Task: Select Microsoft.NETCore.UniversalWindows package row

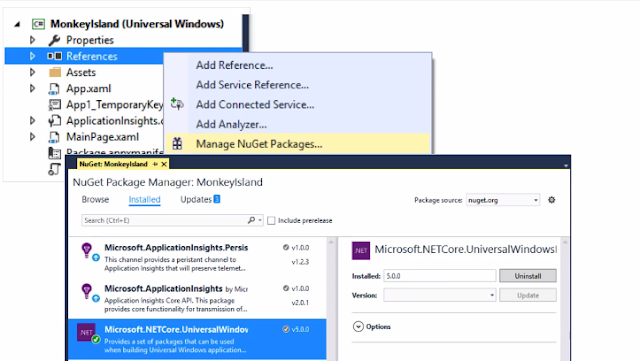Action: pyautogui.click(x=197, y=339)
